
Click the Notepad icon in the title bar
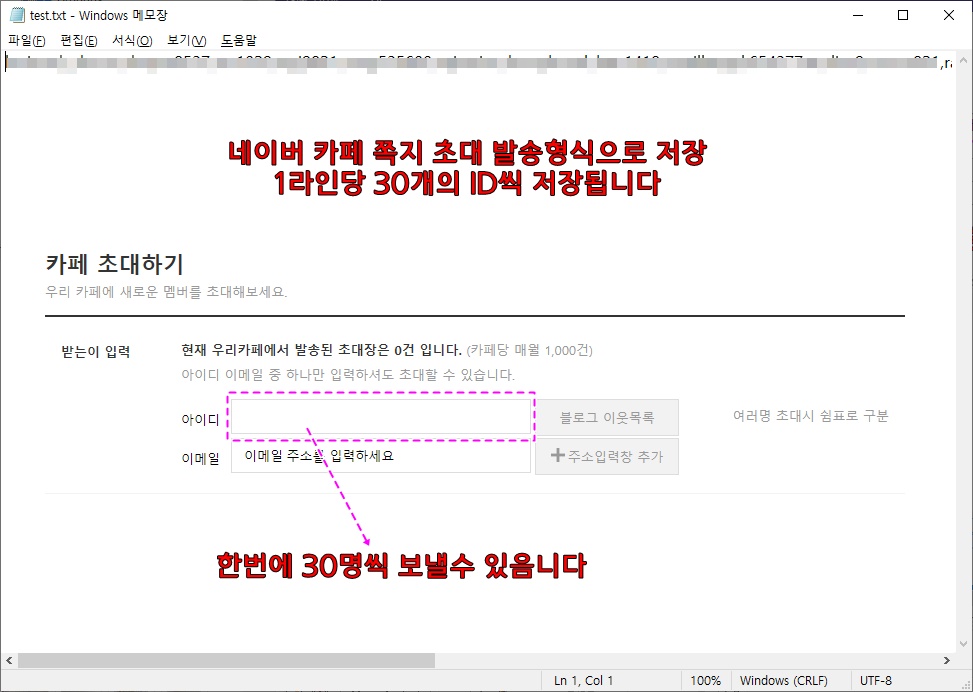pyautogui.click(x=17, y=15)
